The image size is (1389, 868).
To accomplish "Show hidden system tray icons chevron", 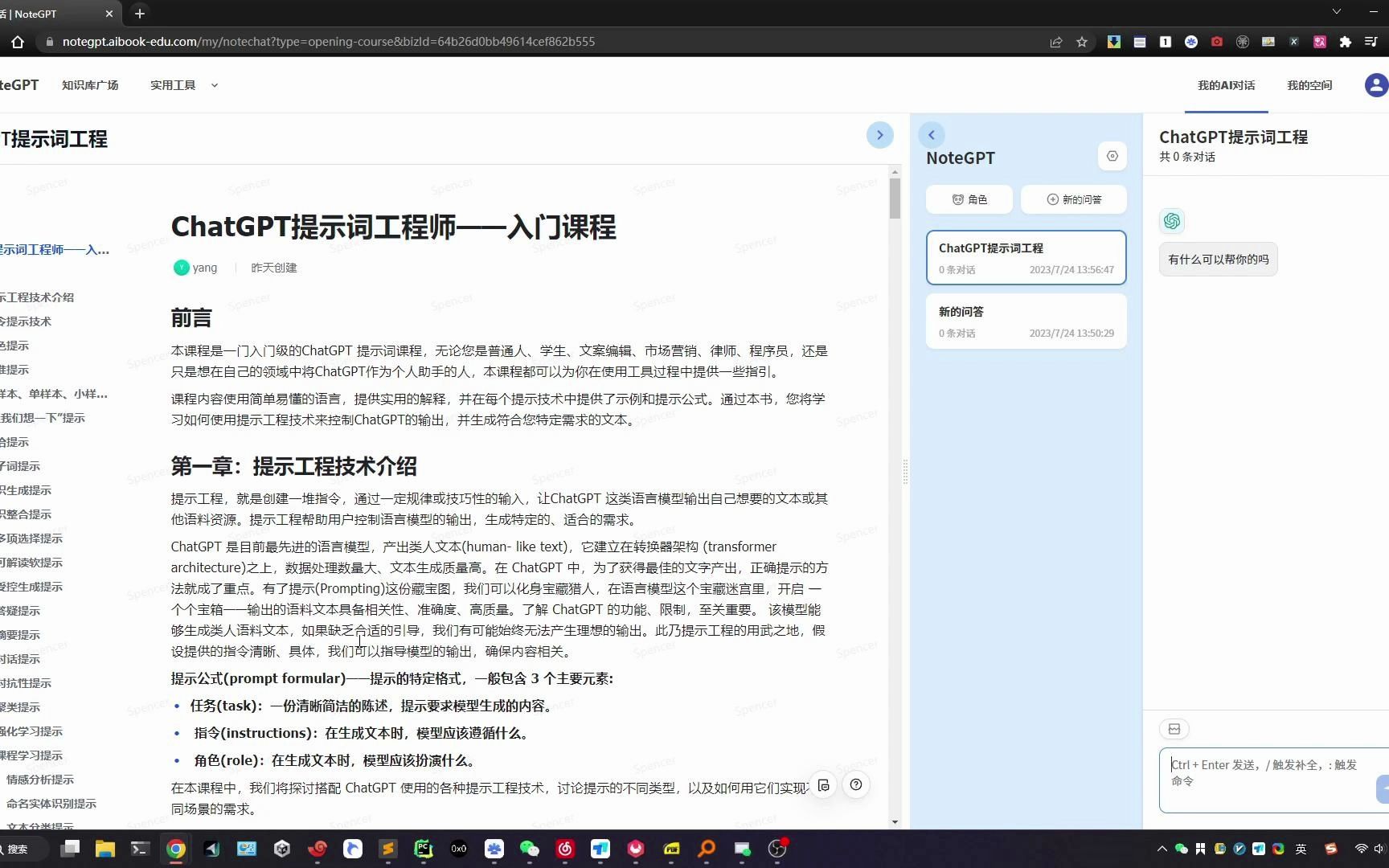I will click(1162, 849).
